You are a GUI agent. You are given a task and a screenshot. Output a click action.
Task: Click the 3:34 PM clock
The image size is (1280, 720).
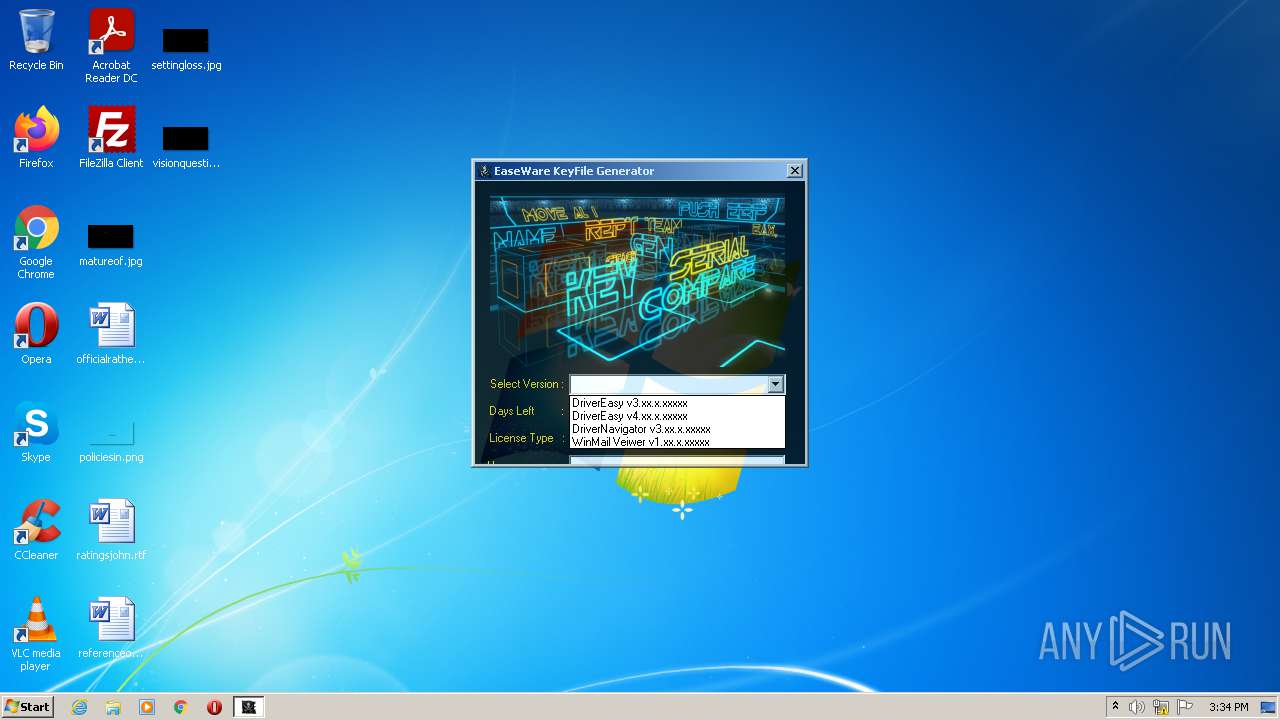coord(1228,707)
